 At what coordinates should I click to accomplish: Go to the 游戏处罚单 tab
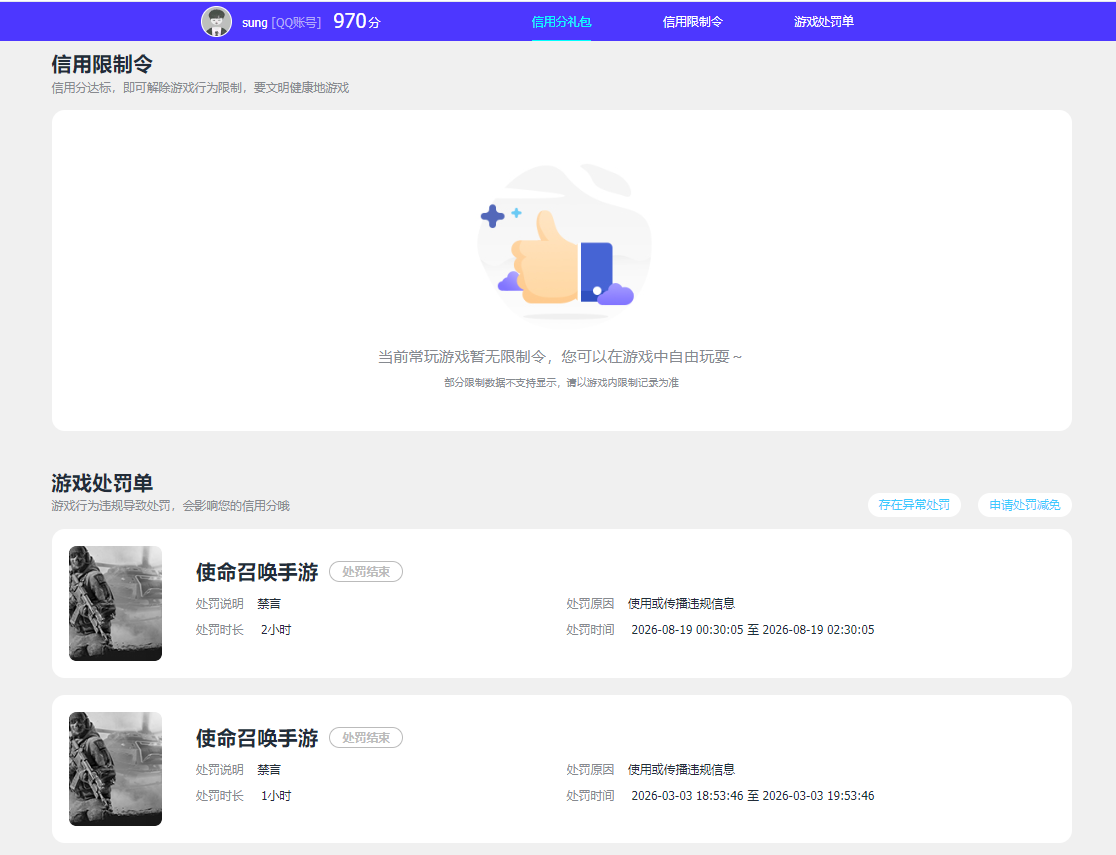coord(823,22)
